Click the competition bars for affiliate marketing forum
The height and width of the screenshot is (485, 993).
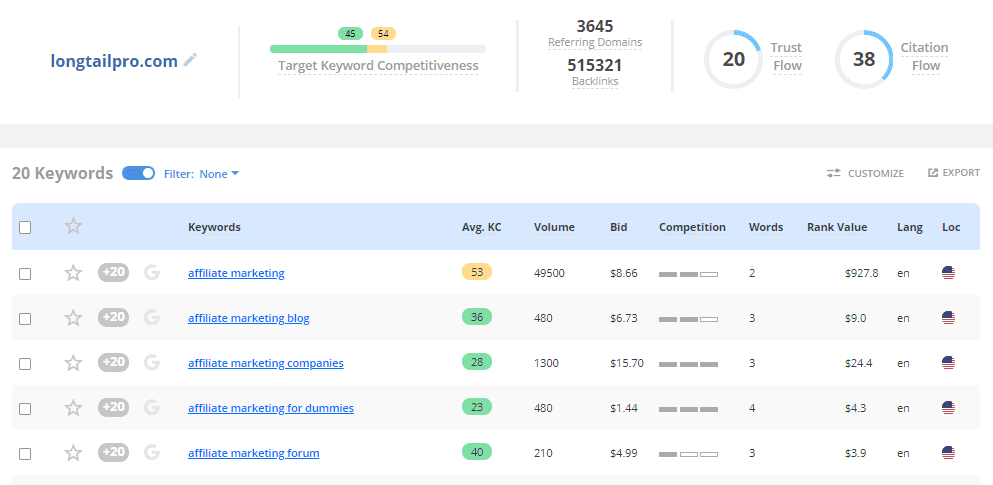click(x=688, y=454)
